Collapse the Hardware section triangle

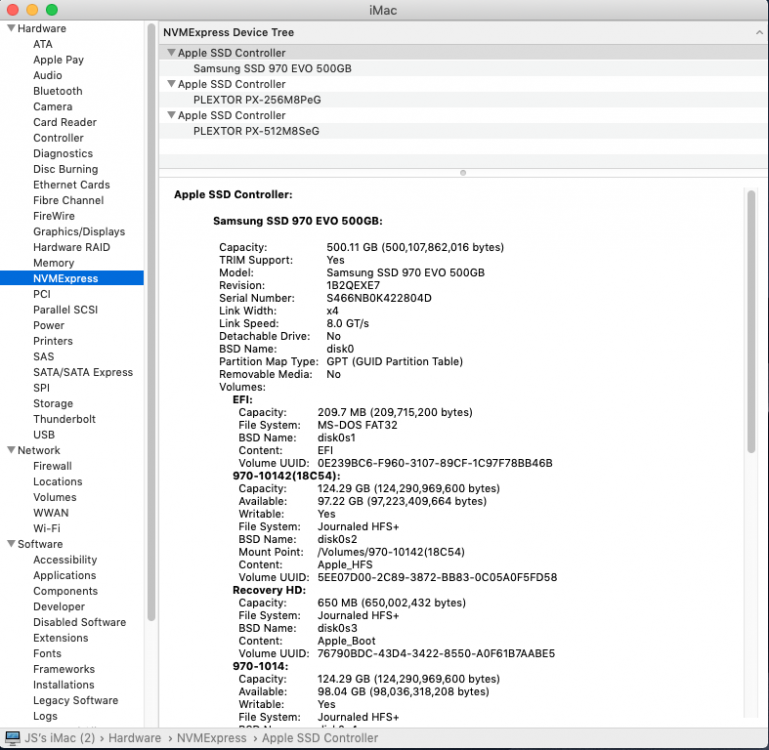coord(11,28)
